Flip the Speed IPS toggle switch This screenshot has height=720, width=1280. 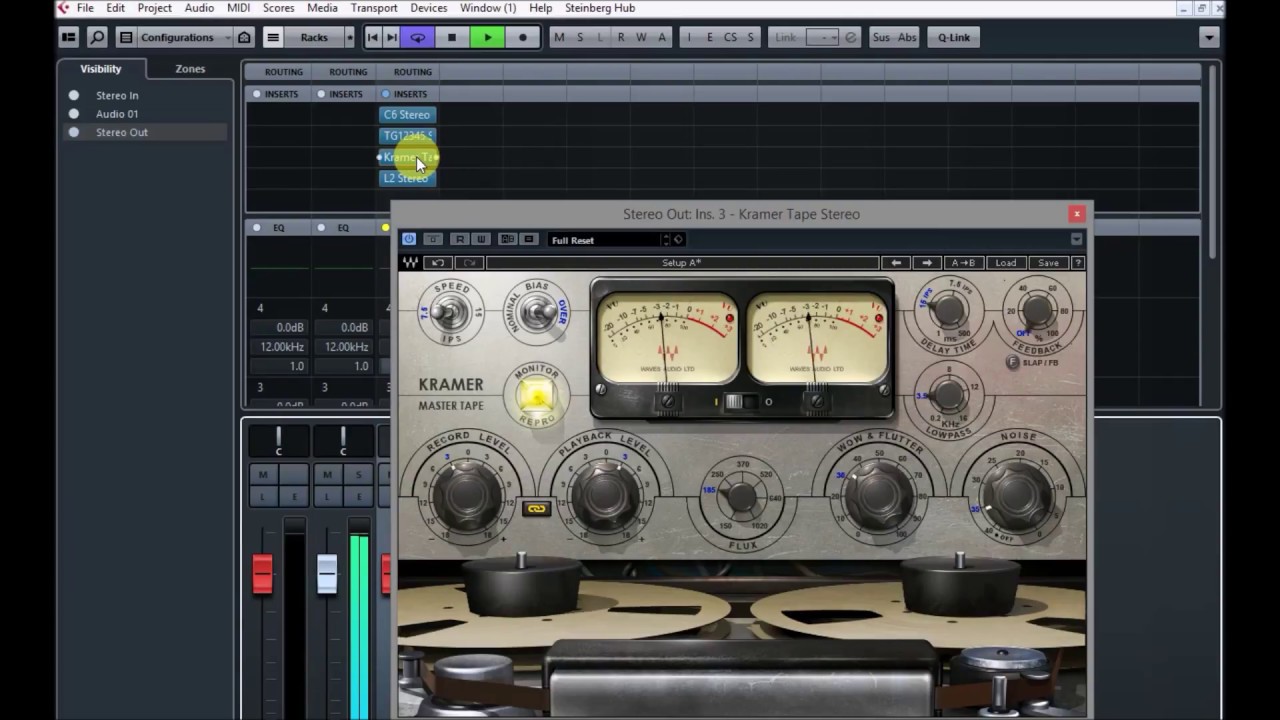[x=451, y=313]
